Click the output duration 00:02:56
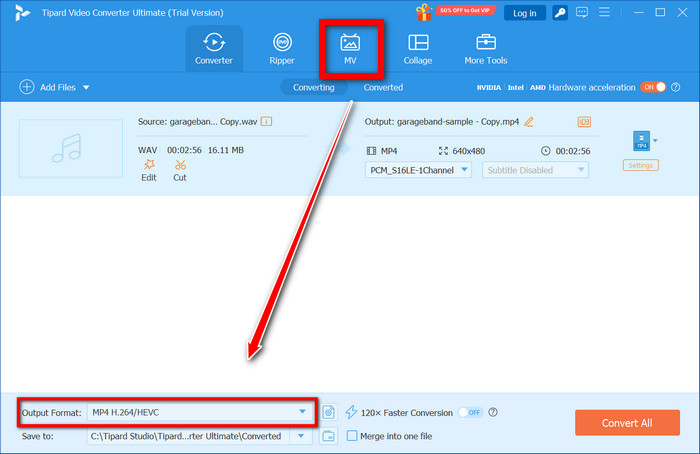This screenshot has width=700, height=454. [x=573, y=151]
